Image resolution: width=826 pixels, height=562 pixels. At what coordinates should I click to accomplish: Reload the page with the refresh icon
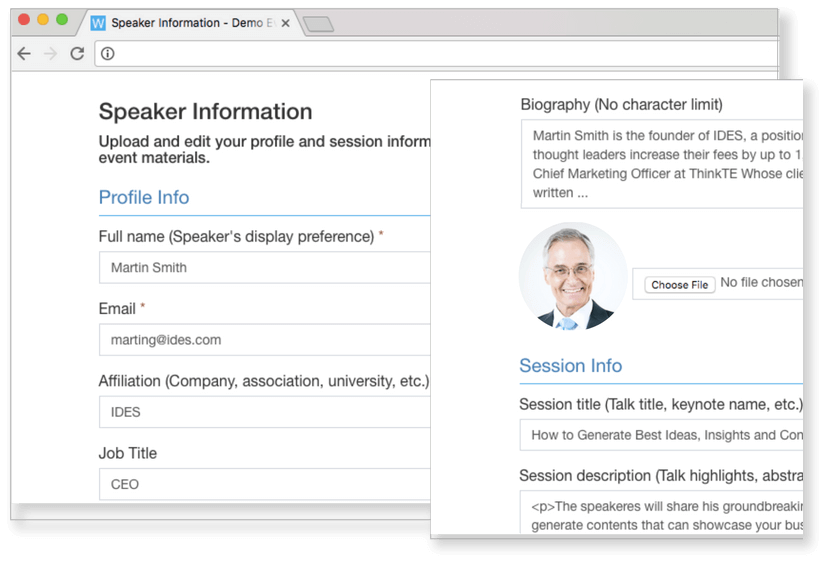77,53
